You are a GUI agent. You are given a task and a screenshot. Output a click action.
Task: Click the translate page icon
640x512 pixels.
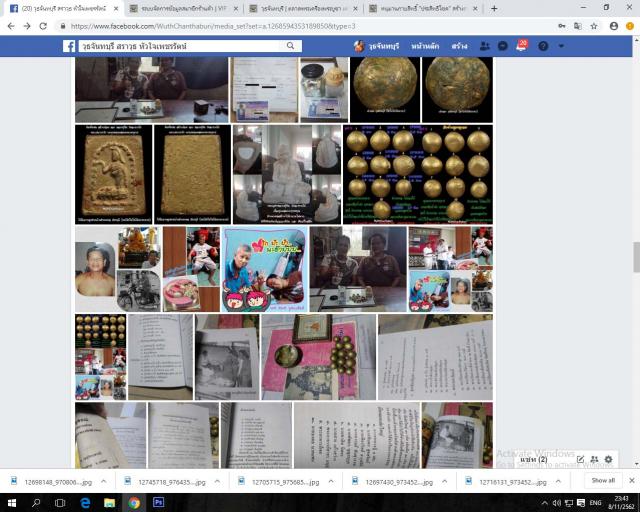pyautogui.click(x=578, y=26)
